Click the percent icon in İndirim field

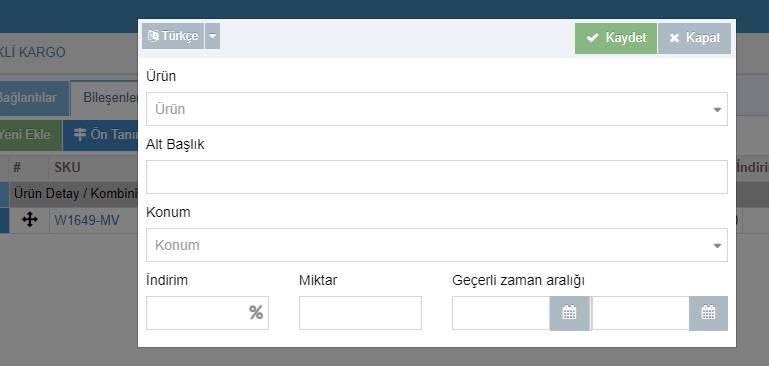coord(256,313)
